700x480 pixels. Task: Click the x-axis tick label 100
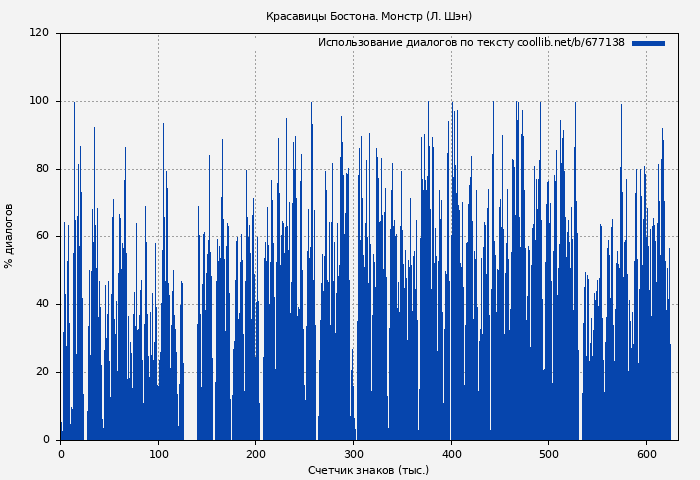tap(158, 454)
